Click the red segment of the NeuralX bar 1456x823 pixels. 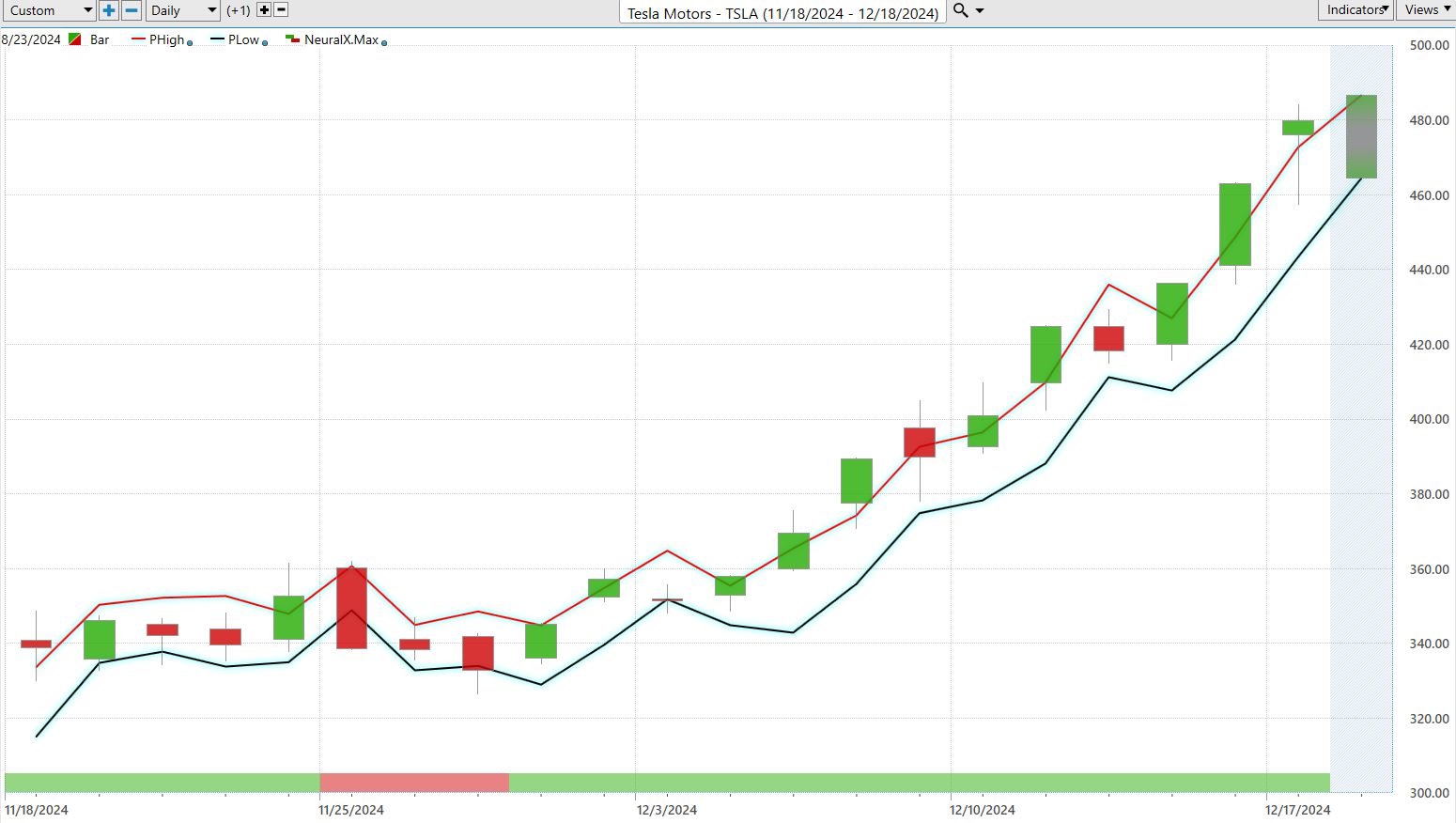click(x=414, y=783)
